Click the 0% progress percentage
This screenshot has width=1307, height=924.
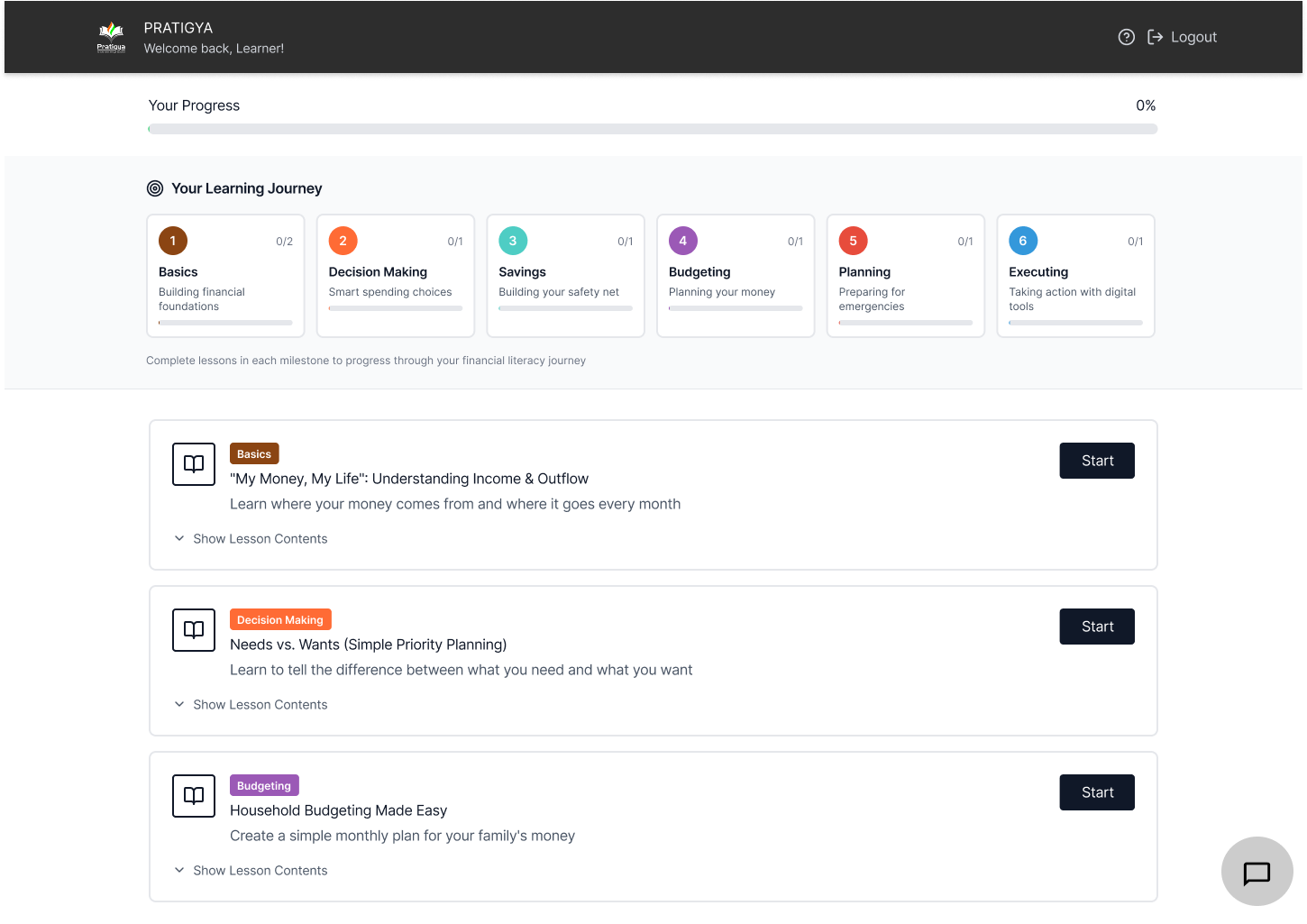point(1146,105)
